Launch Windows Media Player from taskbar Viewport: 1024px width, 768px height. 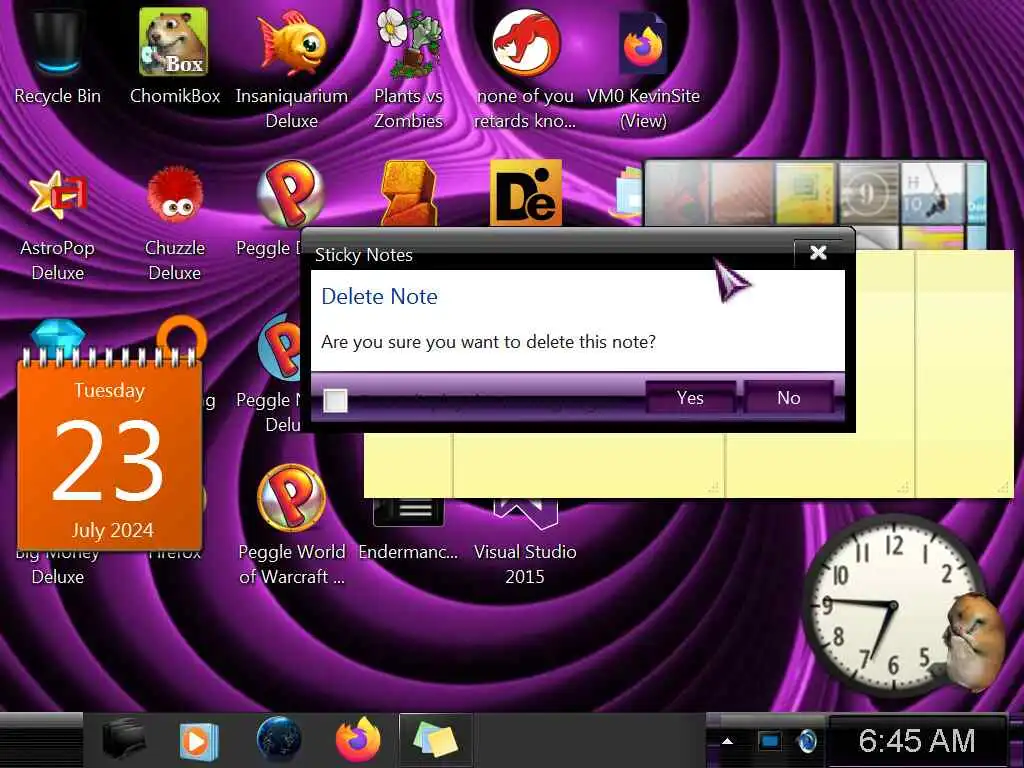coord(199,741)
